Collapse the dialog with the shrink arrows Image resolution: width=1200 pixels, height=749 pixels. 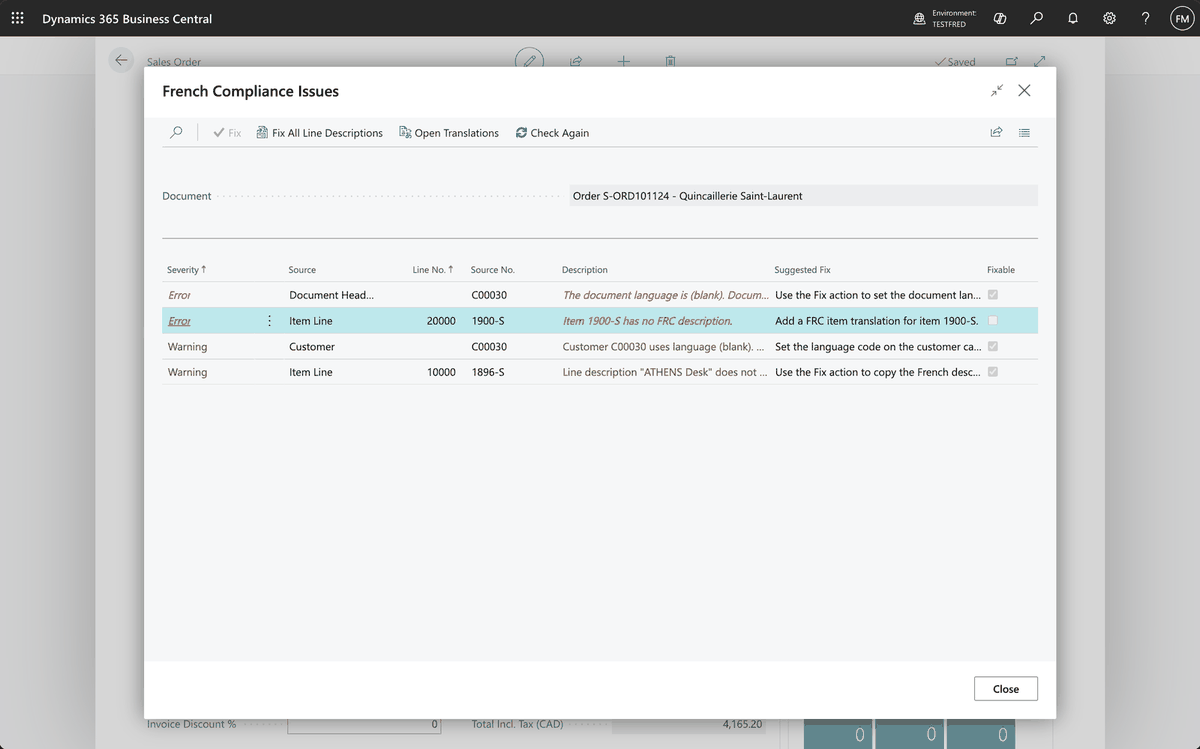(997, 91)
